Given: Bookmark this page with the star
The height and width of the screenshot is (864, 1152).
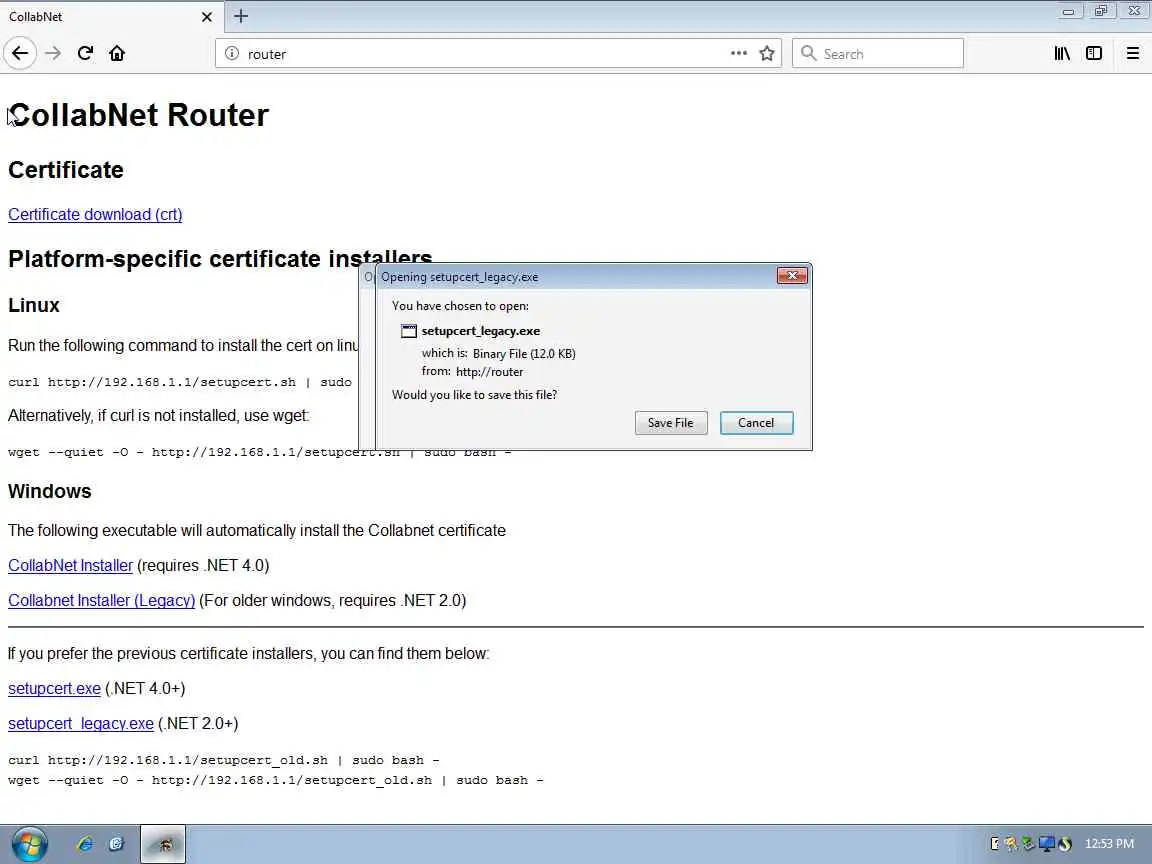Looking at the screenshot, I should (x=767, y=54).
